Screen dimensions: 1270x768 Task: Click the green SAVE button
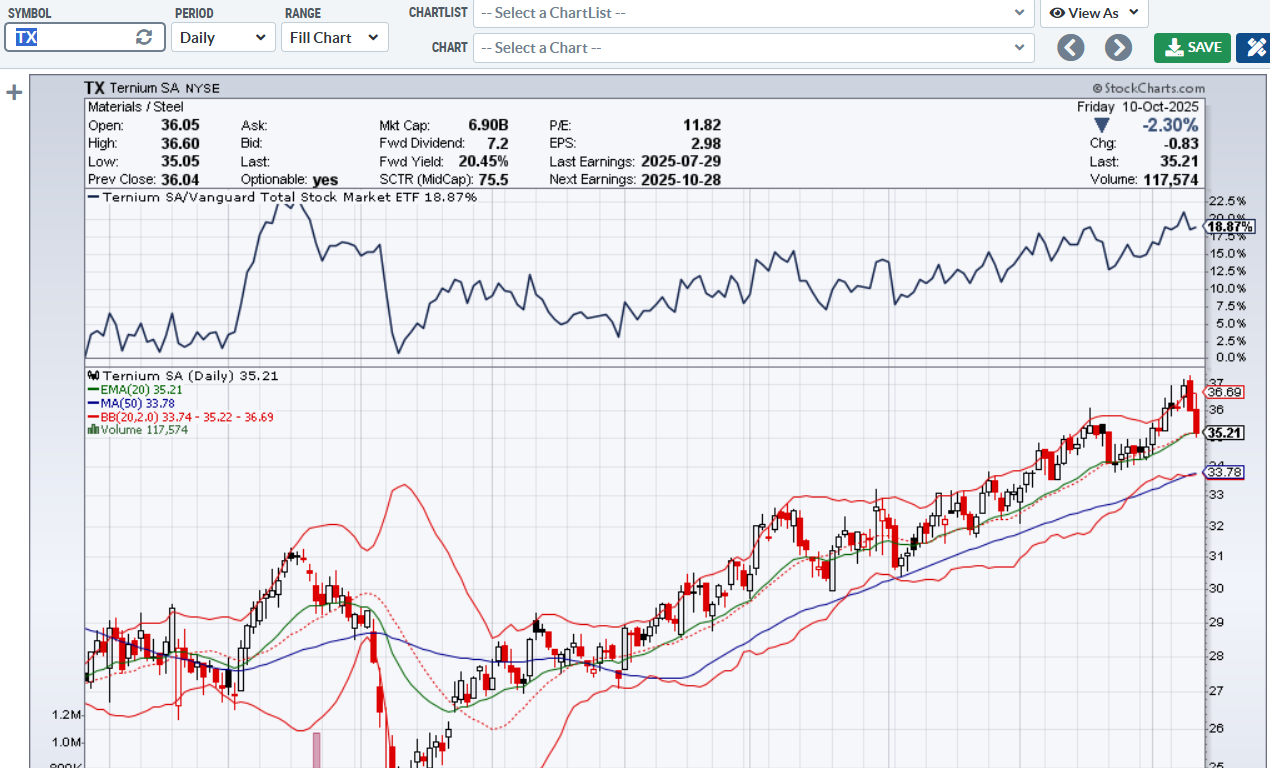click(x=1192, y=47)
